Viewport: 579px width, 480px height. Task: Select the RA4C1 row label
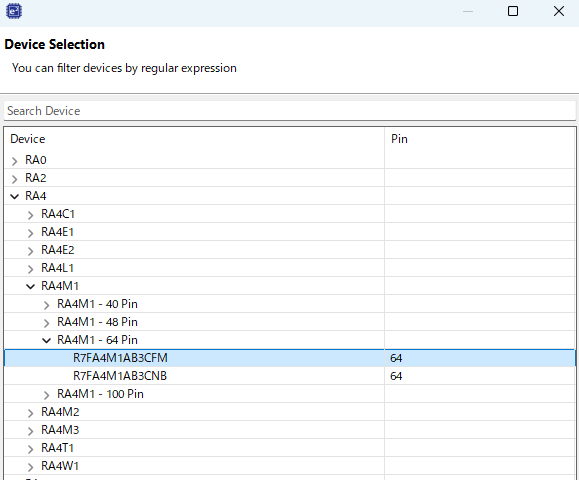58,214
